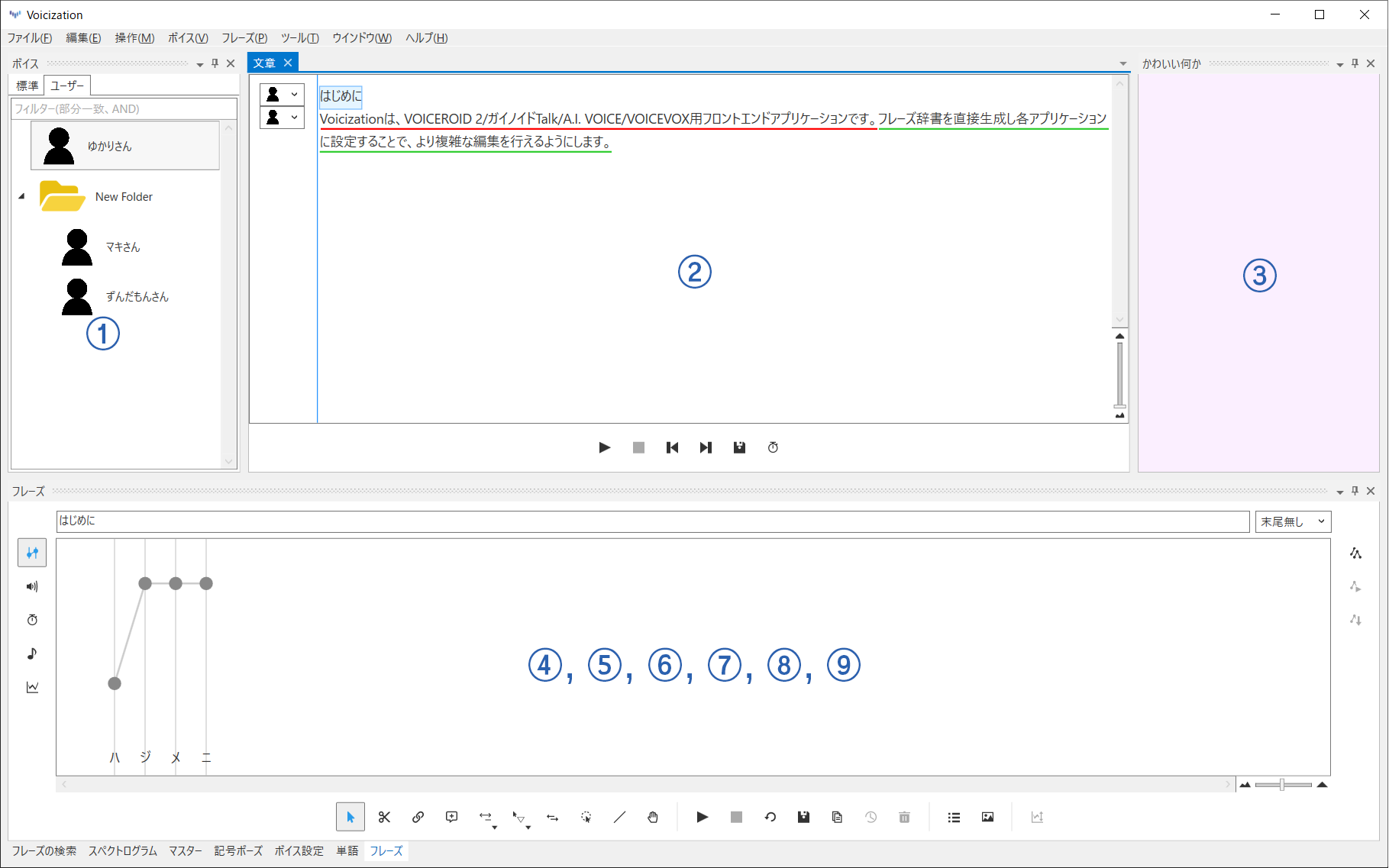Click the first pitch node for ハ
Image resolution: width=1389 pixels, height=868 pixels.
coord(115,683)
